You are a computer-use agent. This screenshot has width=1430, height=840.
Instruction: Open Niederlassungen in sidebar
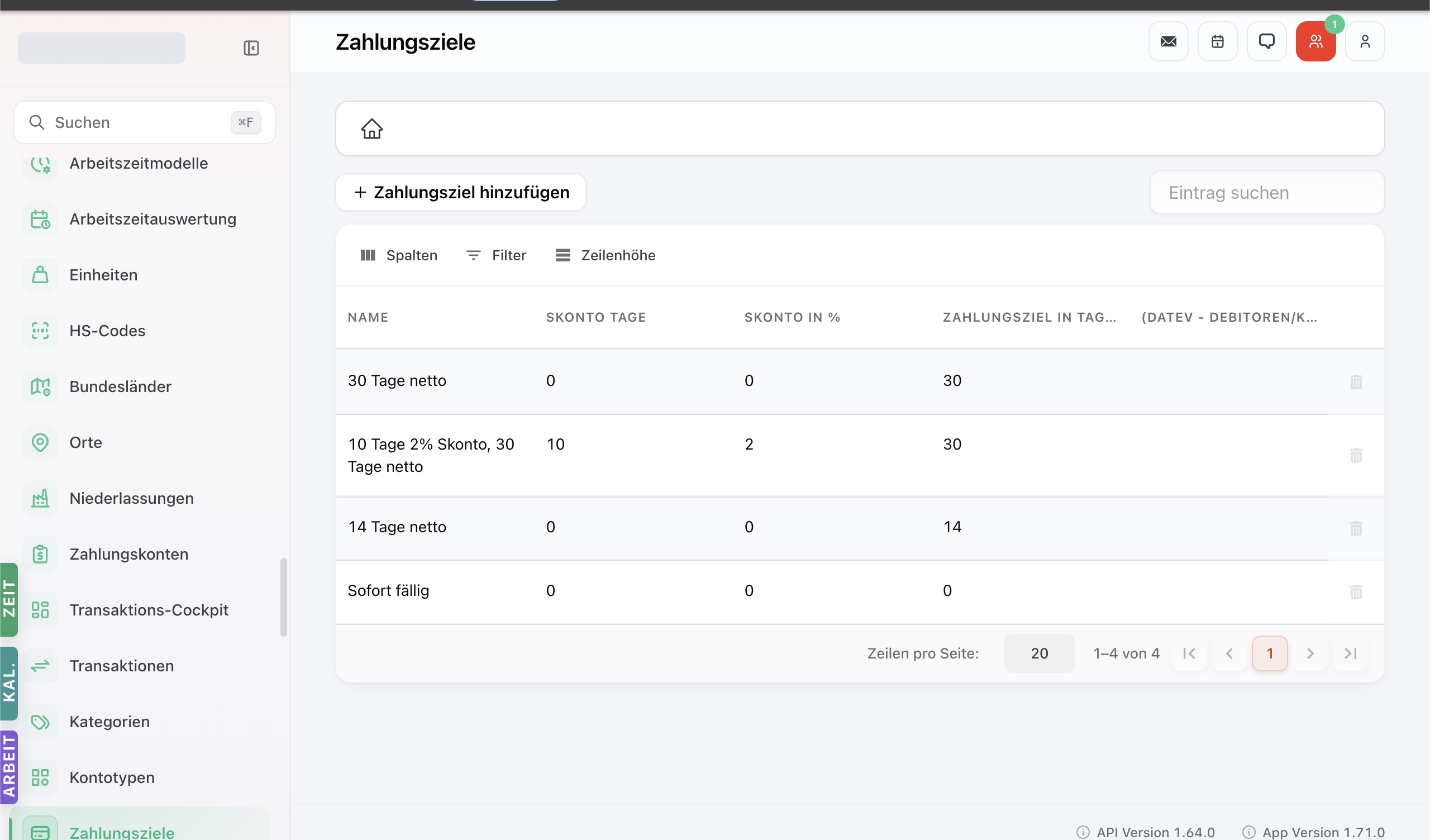(132, 498)
